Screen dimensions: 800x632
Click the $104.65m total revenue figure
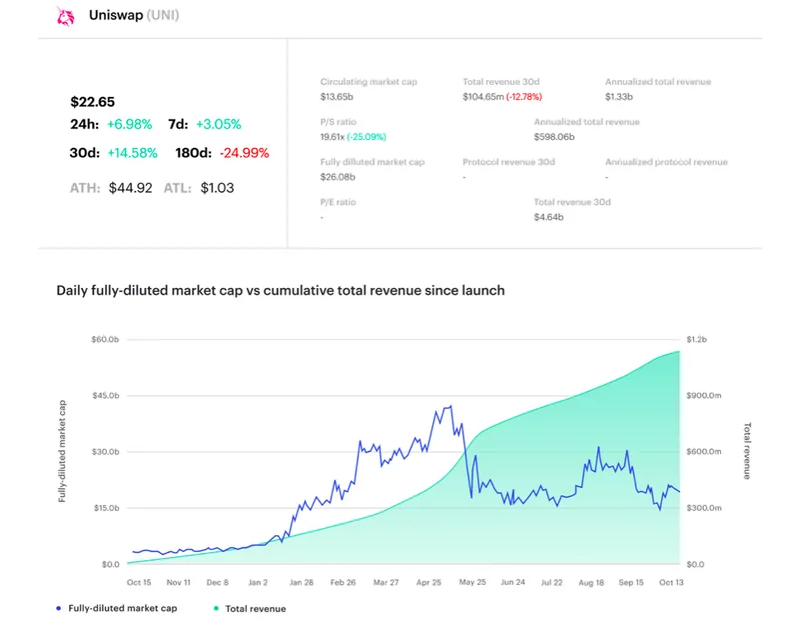tap(484, 97)
